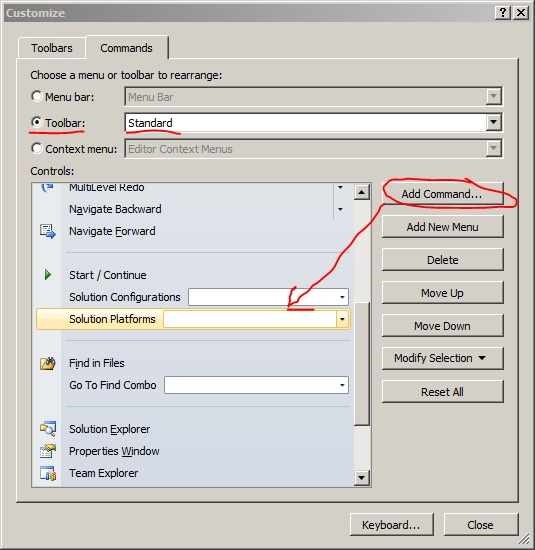Expand the Solution Configurations combo arrow

click(342, 297)
